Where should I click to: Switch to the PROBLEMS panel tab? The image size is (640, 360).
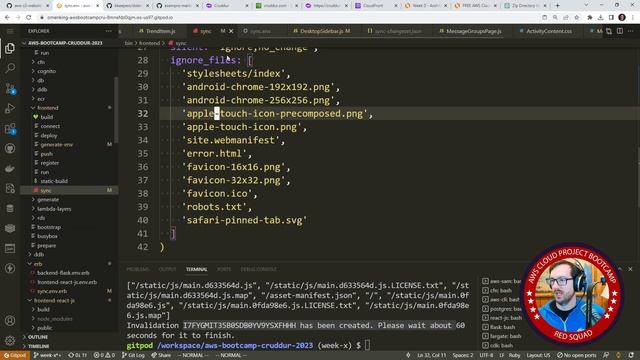click(x=138, y=269)
